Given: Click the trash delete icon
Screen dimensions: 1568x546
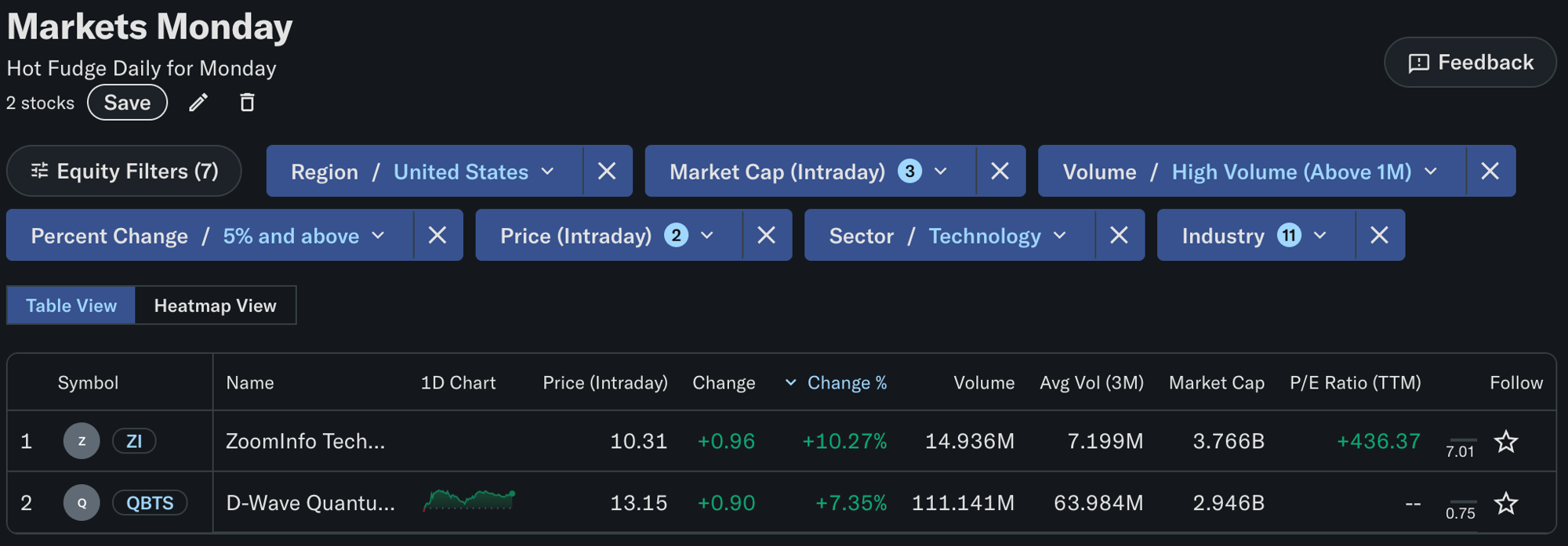Looking at the screenshot, I should tap(247, 103).
